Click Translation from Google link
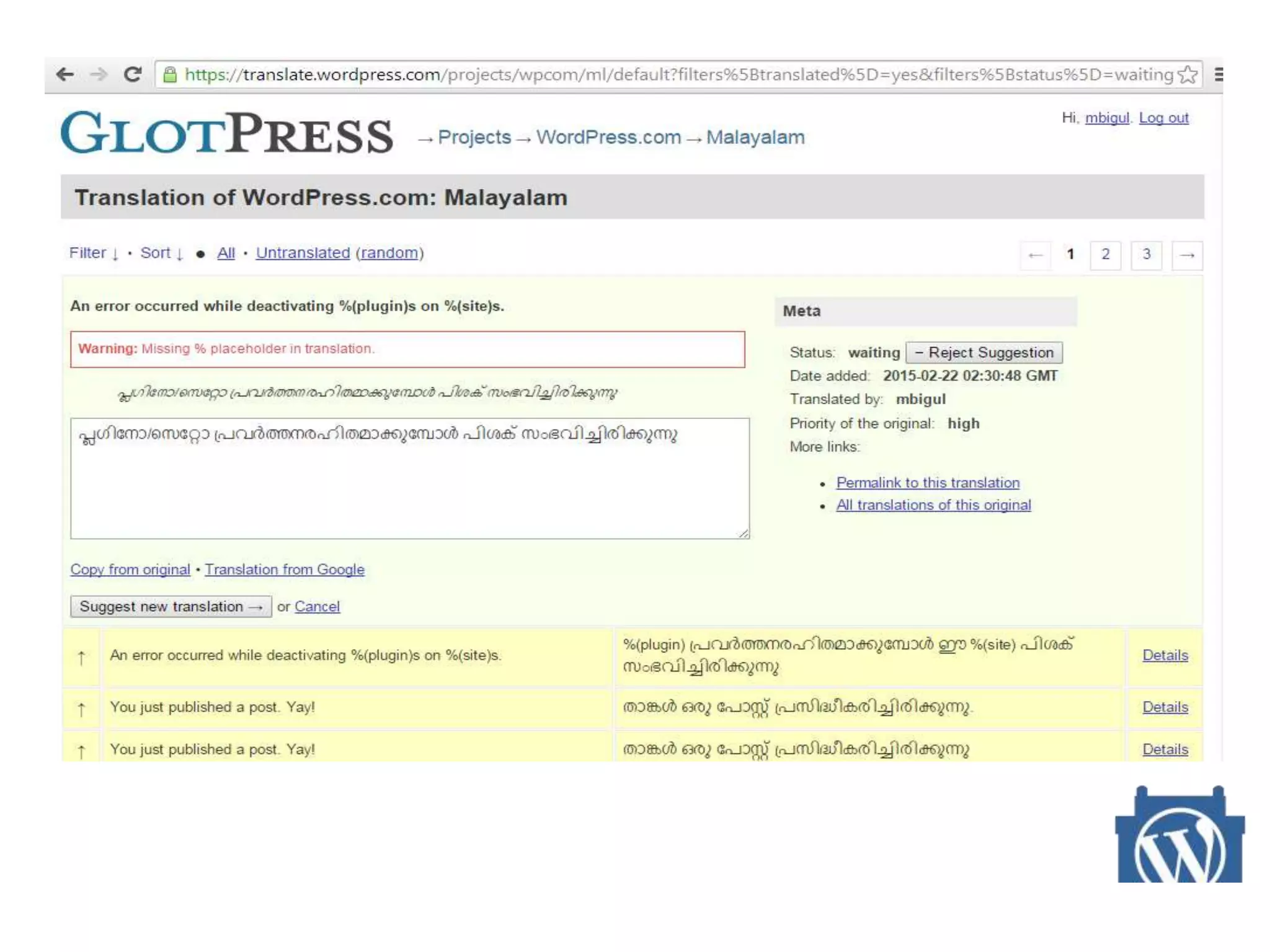 285,569
